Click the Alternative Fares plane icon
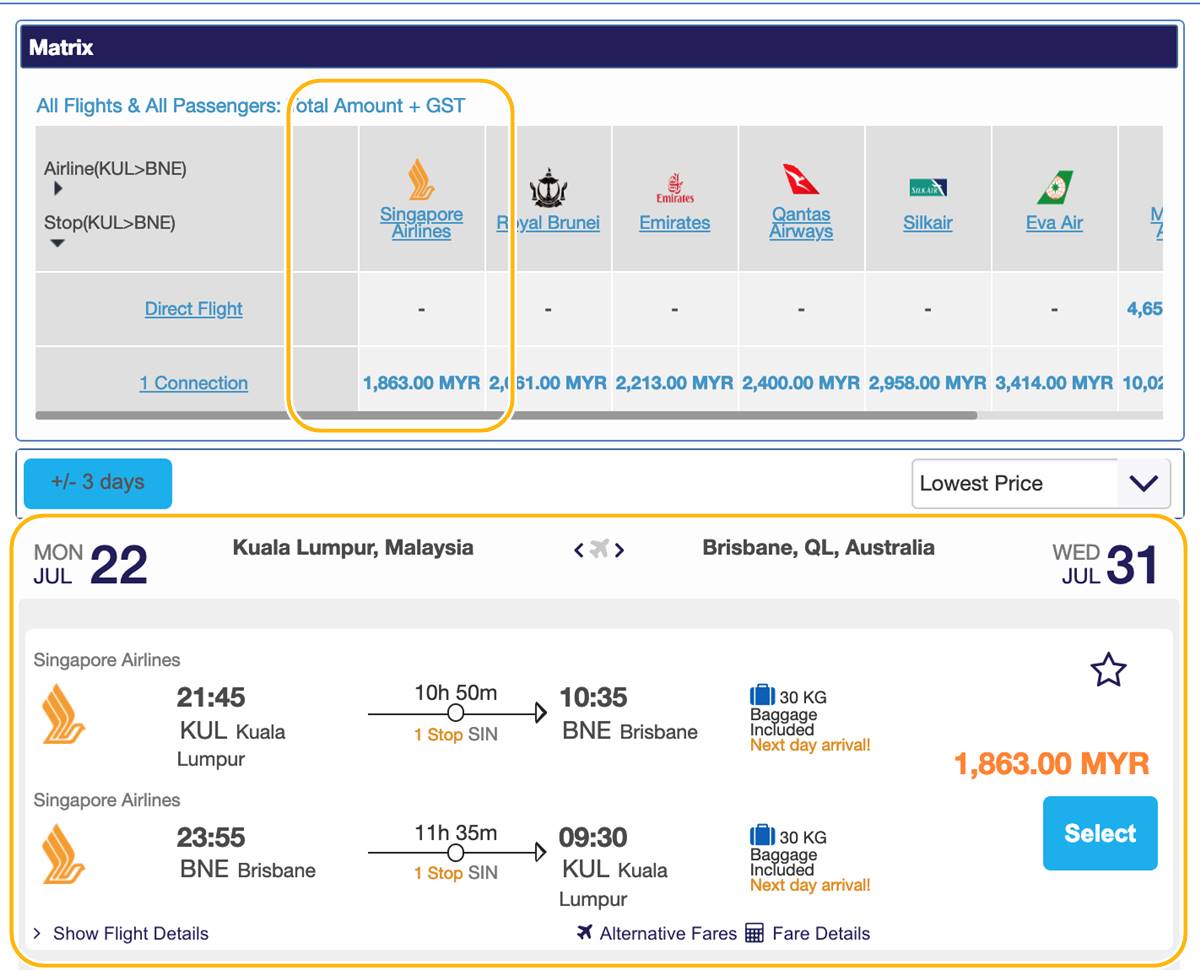The height and width of the screenshot is (970, 1200). tap(585, 932)
